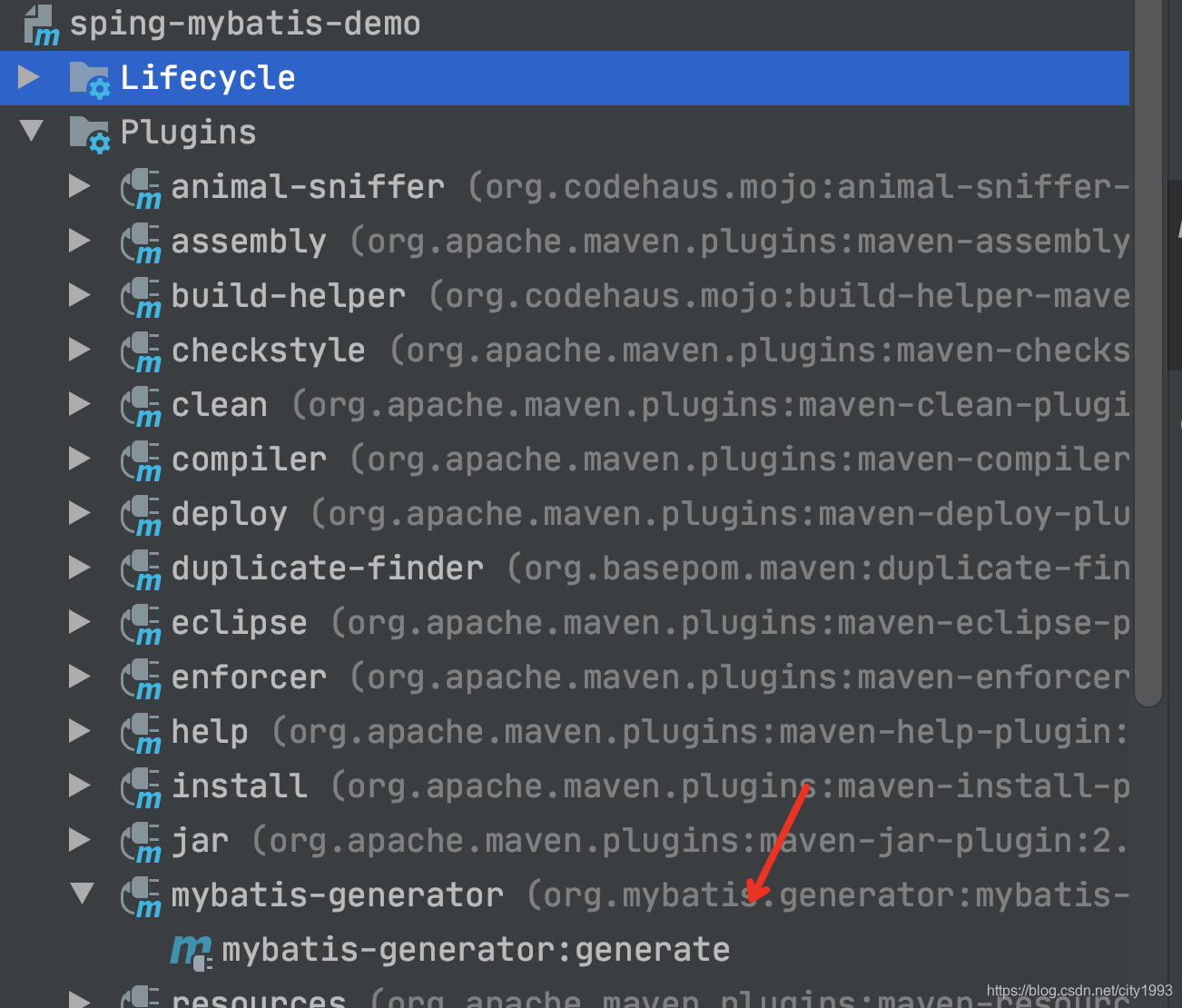Image resolution: width=1182 pixels, height=1008 pixels.
Task: Expand the assembly plugin node
Action: tap(80, 241)
